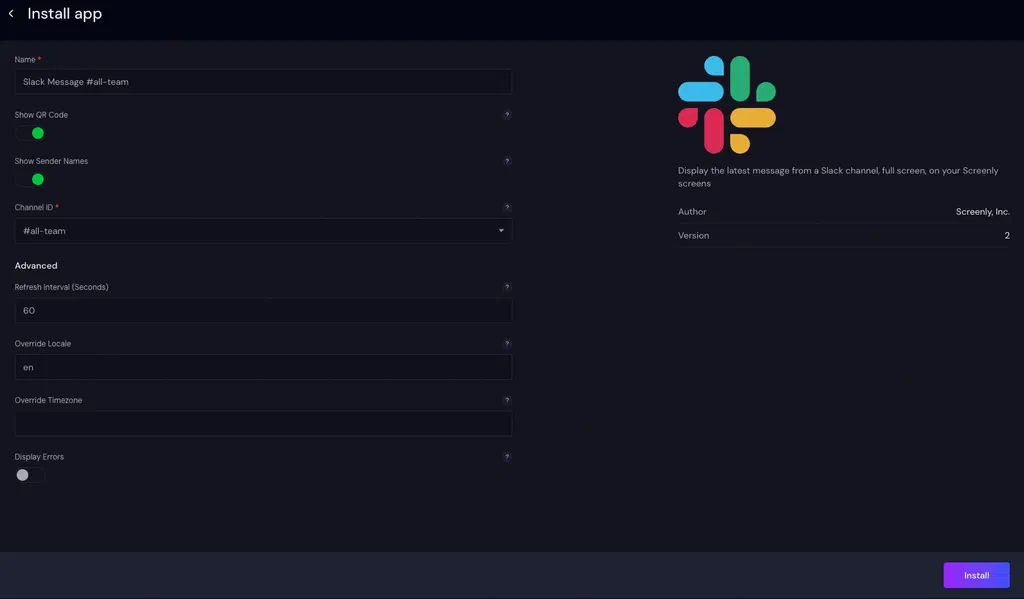Open help icon for Channel ID

click(x=507, y=208)
